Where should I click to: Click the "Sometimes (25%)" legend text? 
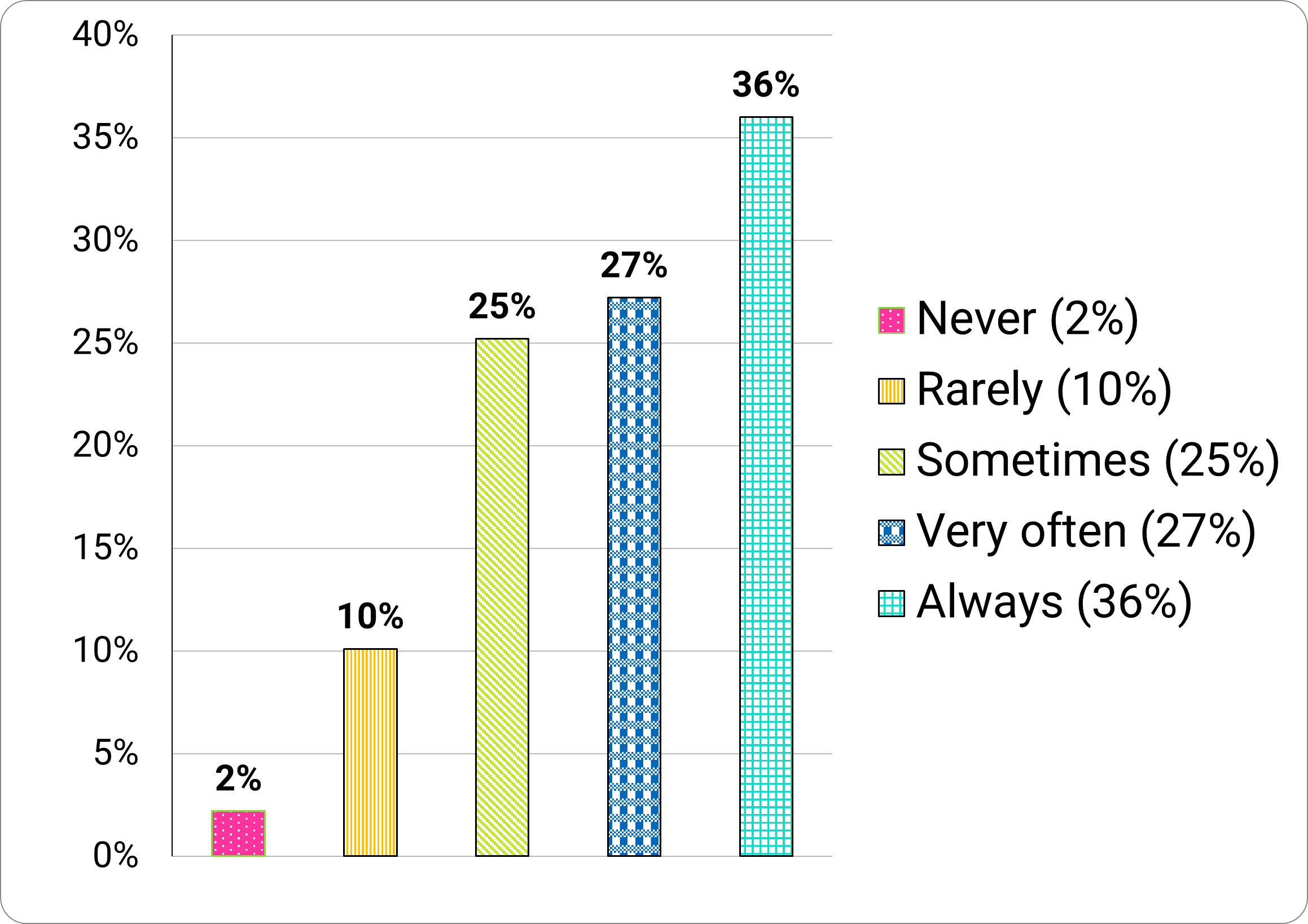(x=1098, y=460)
